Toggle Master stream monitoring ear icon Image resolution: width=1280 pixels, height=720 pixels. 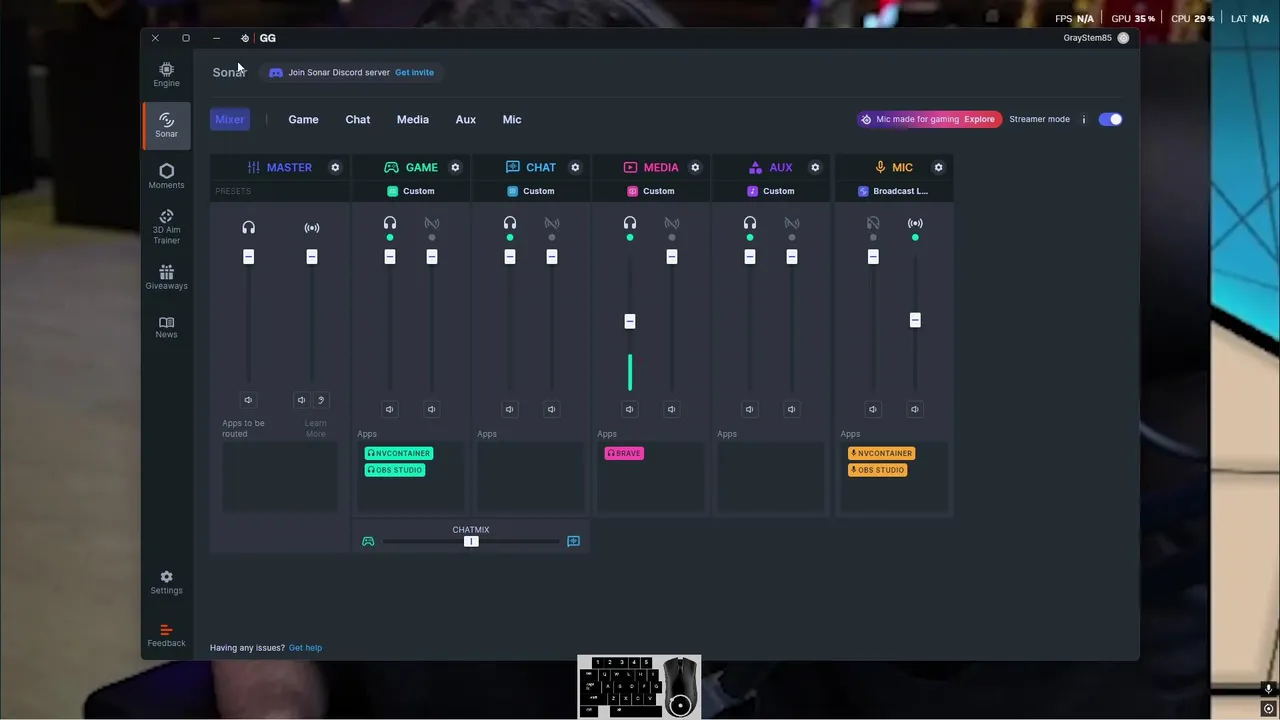321,400
